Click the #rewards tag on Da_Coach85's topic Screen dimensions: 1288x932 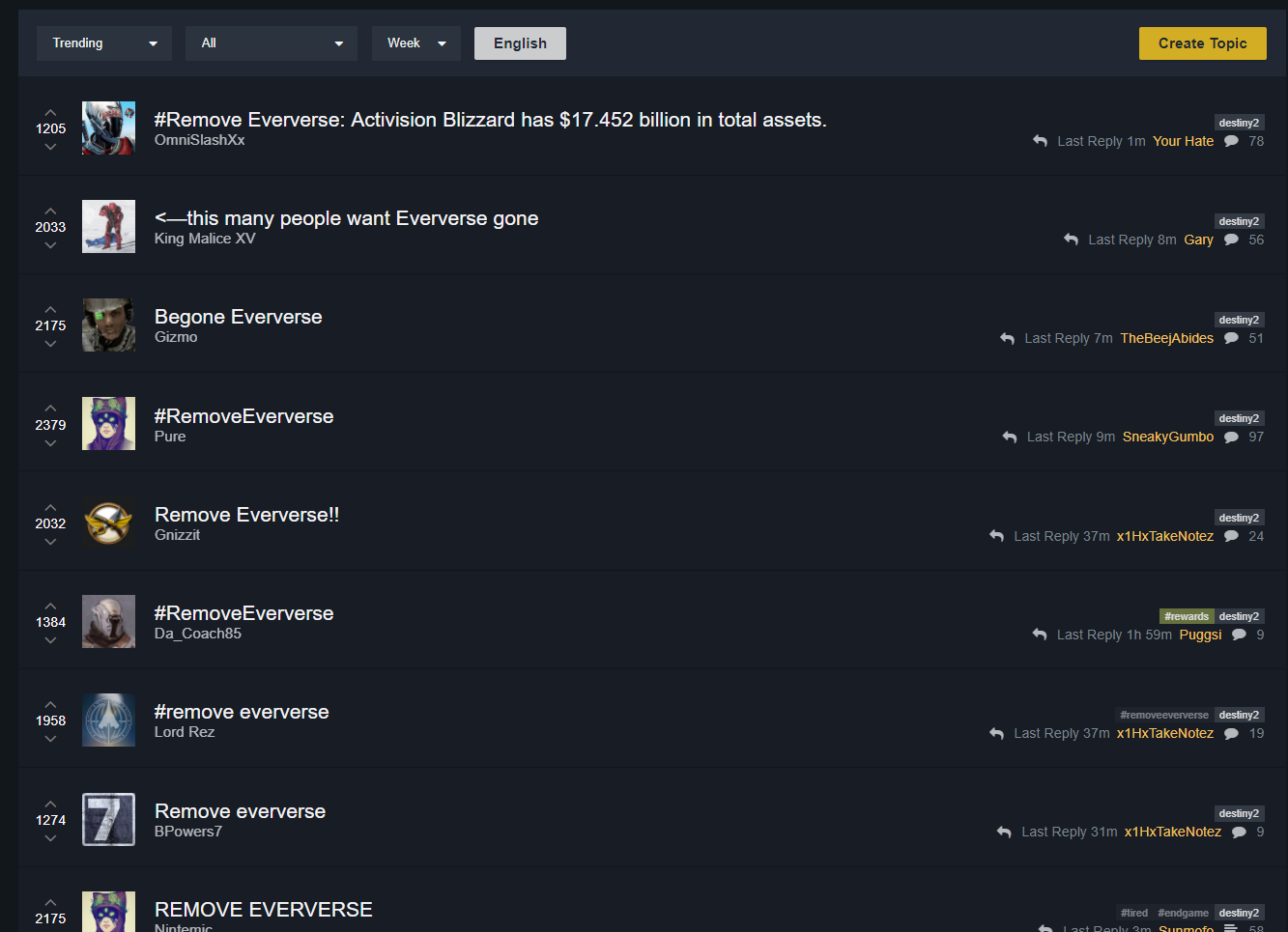click(1186, 616)
